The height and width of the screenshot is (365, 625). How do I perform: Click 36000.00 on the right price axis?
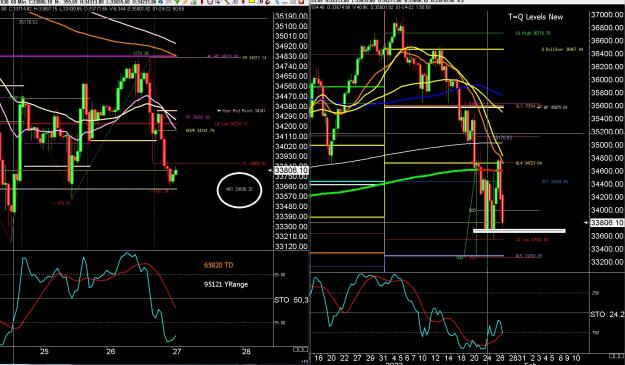pos(606,80)
